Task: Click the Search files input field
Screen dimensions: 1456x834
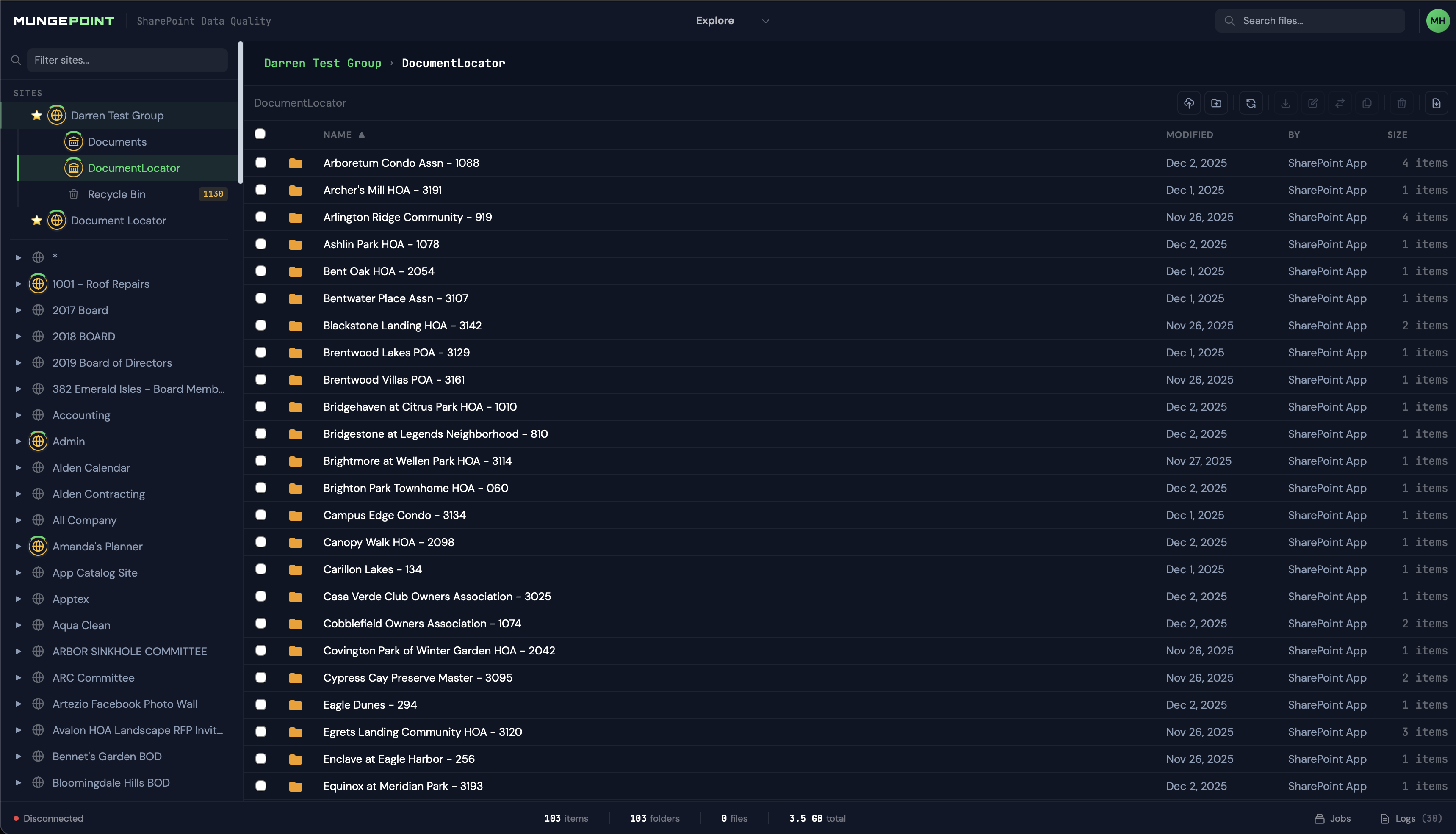Action: pos(1310,21)
